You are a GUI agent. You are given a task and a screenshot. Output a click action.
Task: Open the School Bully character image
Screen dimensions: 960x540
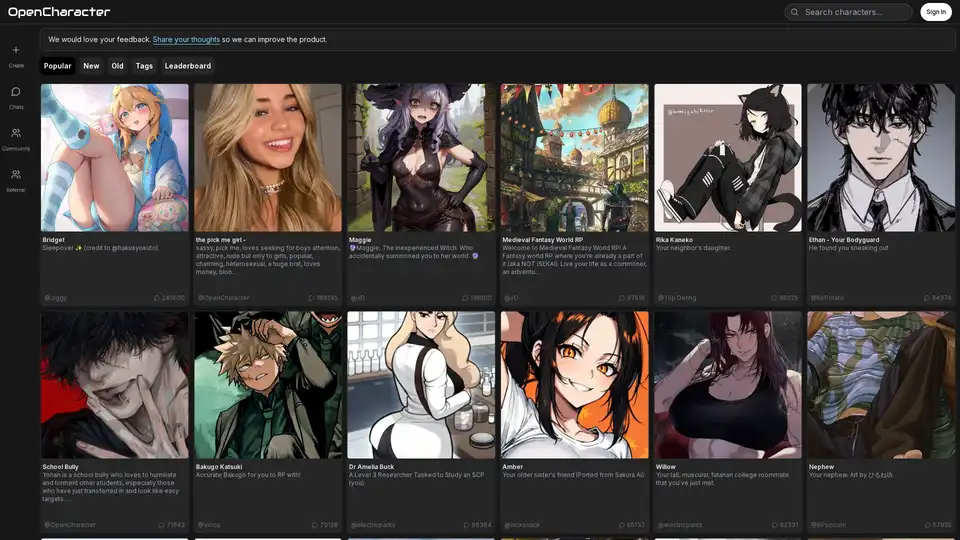(x=114, y=385)
